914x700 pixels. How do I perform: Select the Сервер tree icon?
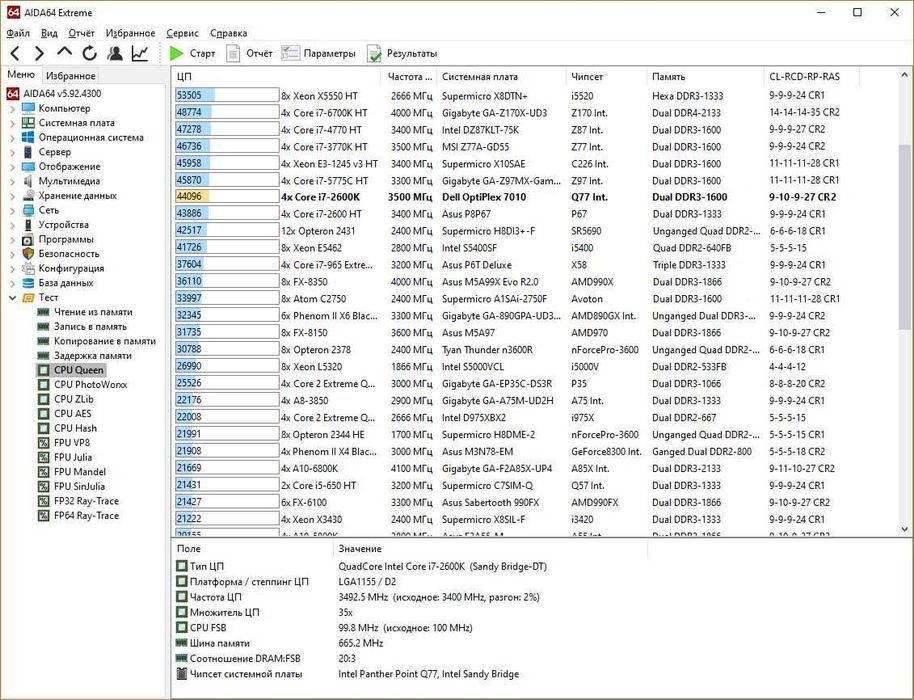click(28, 152)
